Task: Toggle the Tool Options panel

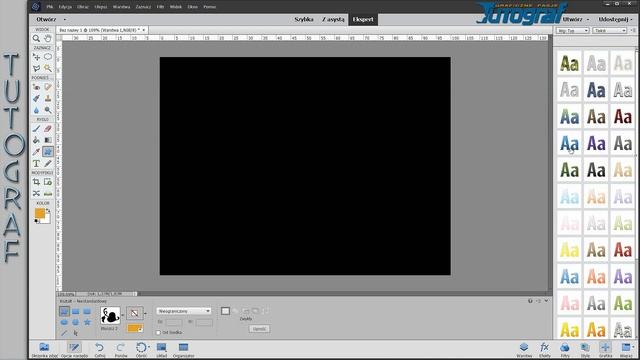Action: point(74,349)
